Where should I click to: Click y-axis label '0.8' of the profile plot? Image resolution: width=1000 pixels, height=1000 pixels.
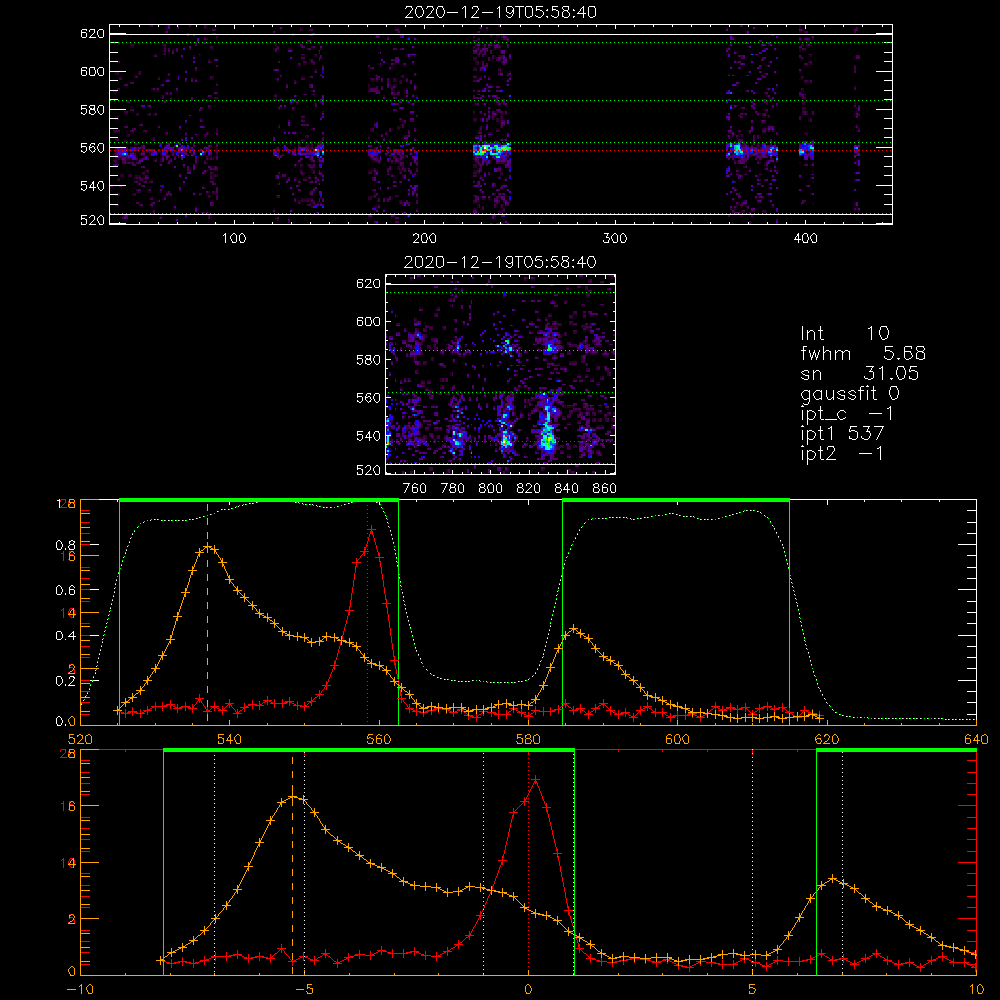point(66,545)
